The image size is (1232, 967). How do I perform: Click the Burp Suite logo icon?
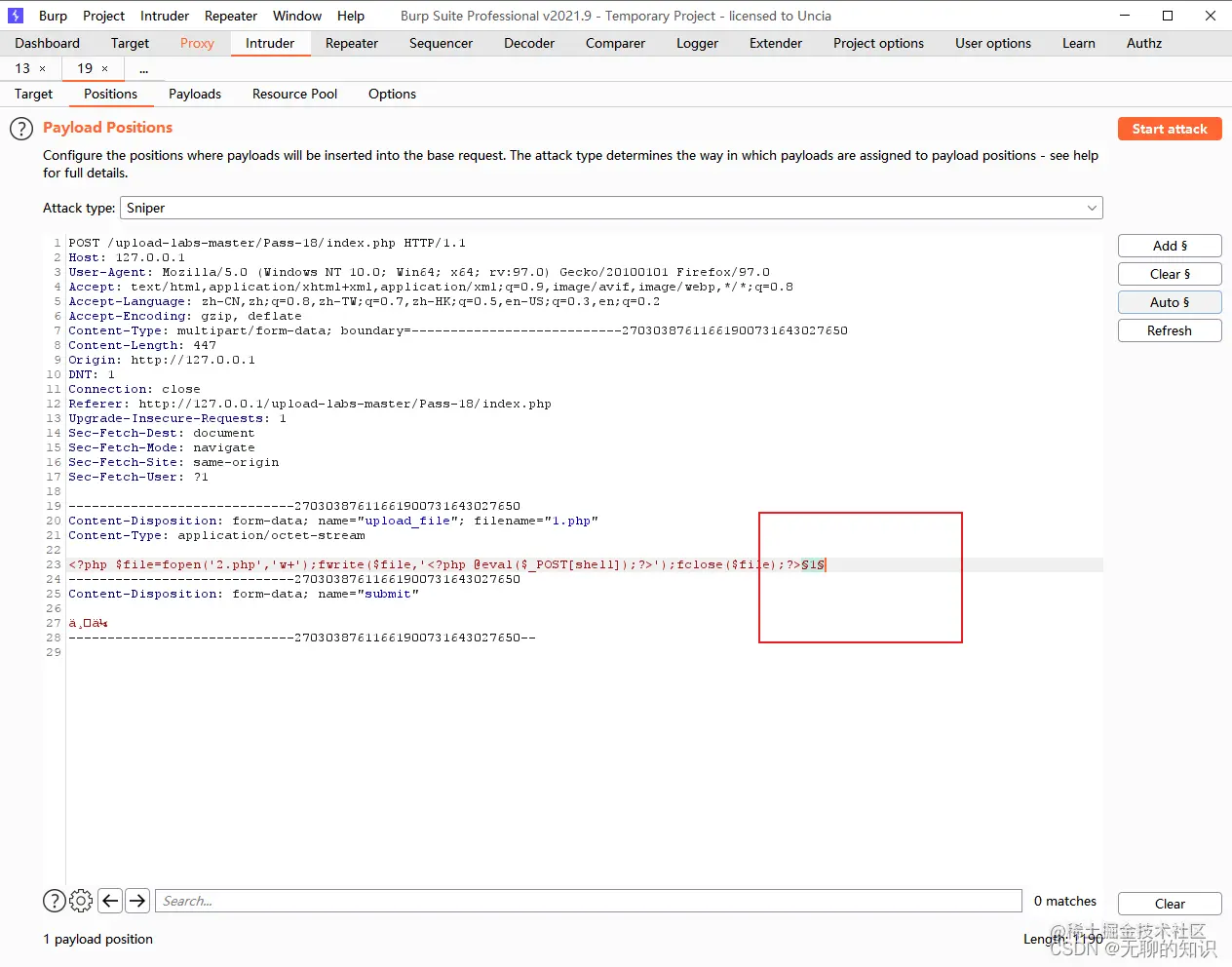click(x=16, y=16)
